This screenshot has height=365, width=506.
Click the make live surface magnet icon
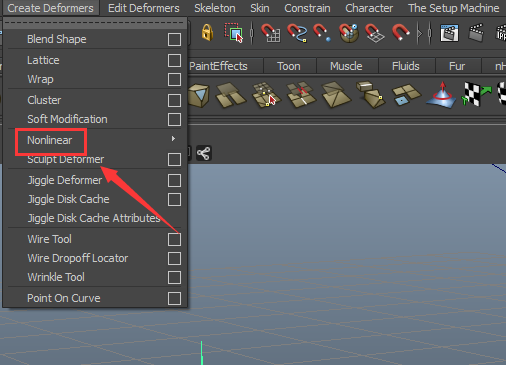pyautogui.click(x=401, y=33)
